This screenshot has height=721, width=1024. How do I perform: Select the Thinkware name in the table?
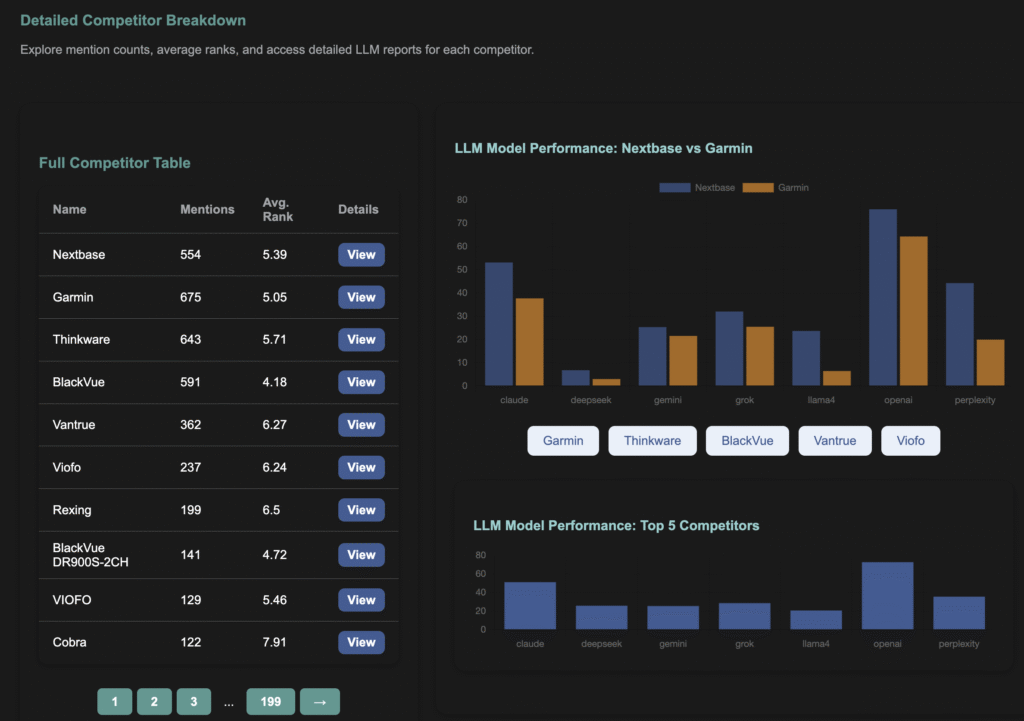coord(82,340)
